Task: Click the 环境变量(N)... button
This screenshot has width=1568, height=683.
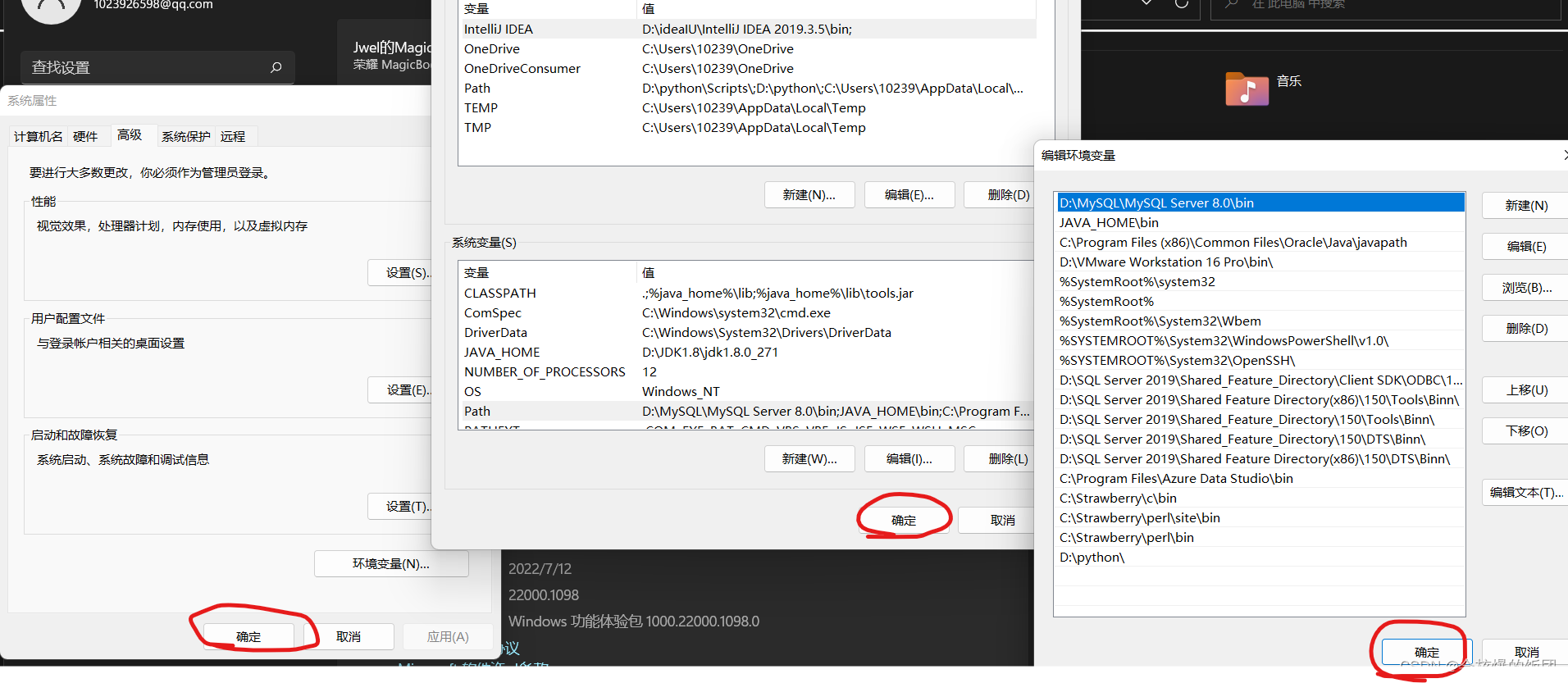Action: (391, 563)
